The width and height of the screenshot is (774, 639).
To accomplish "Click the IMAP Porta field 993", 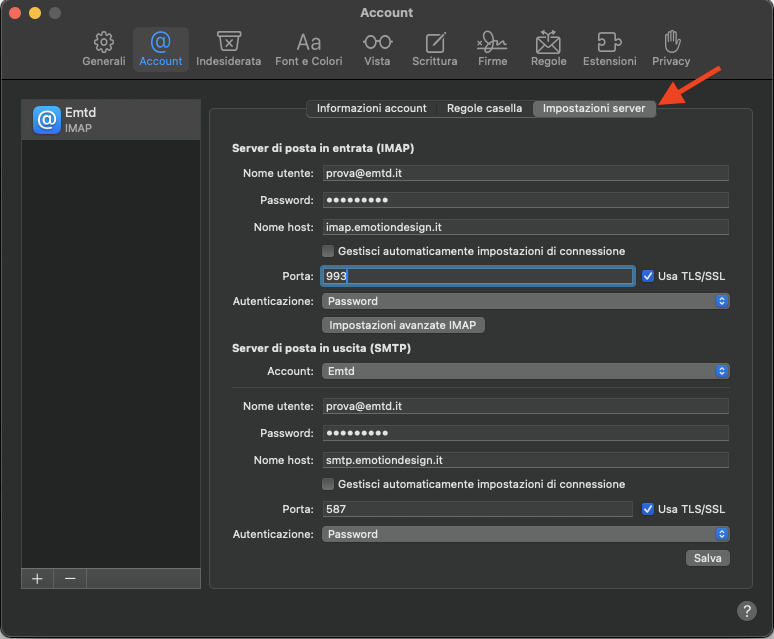I will coord(477,276).
